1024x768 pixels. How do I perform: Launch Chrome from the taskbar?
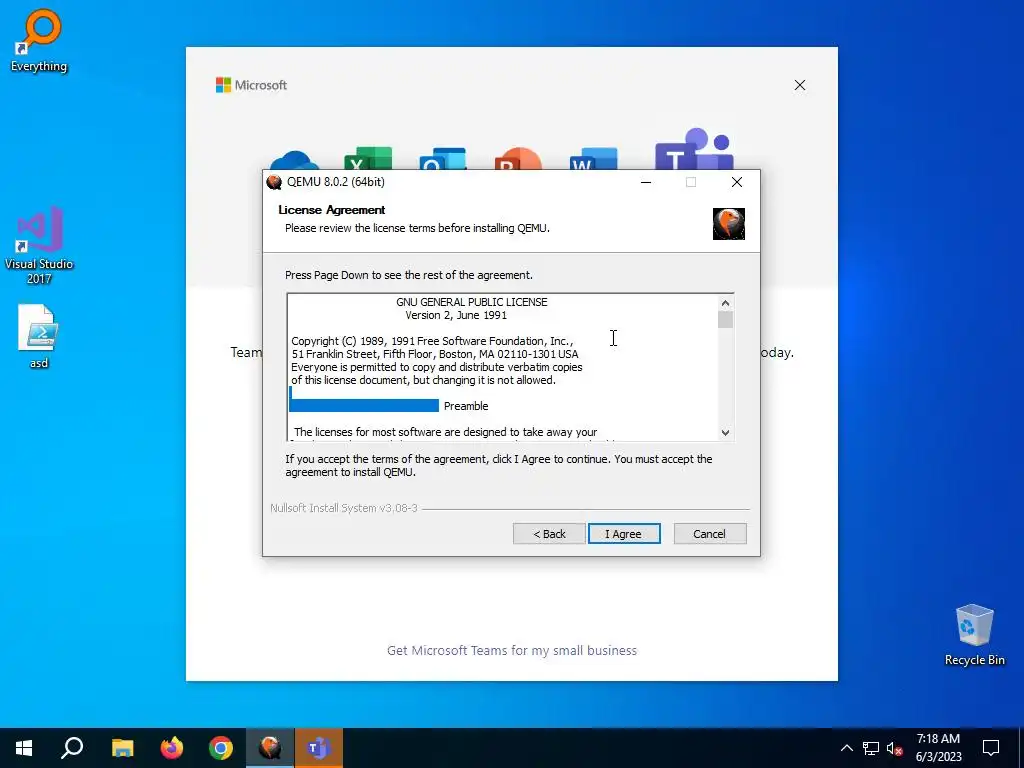[x=221, y=748]
